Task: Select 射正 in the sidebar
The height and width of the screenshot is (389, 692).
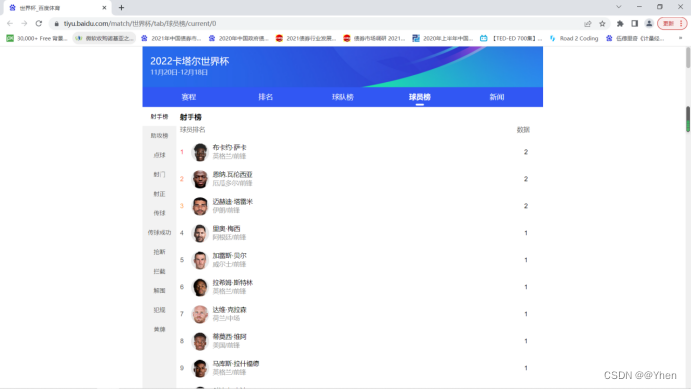Action: [x=159, y=194]
